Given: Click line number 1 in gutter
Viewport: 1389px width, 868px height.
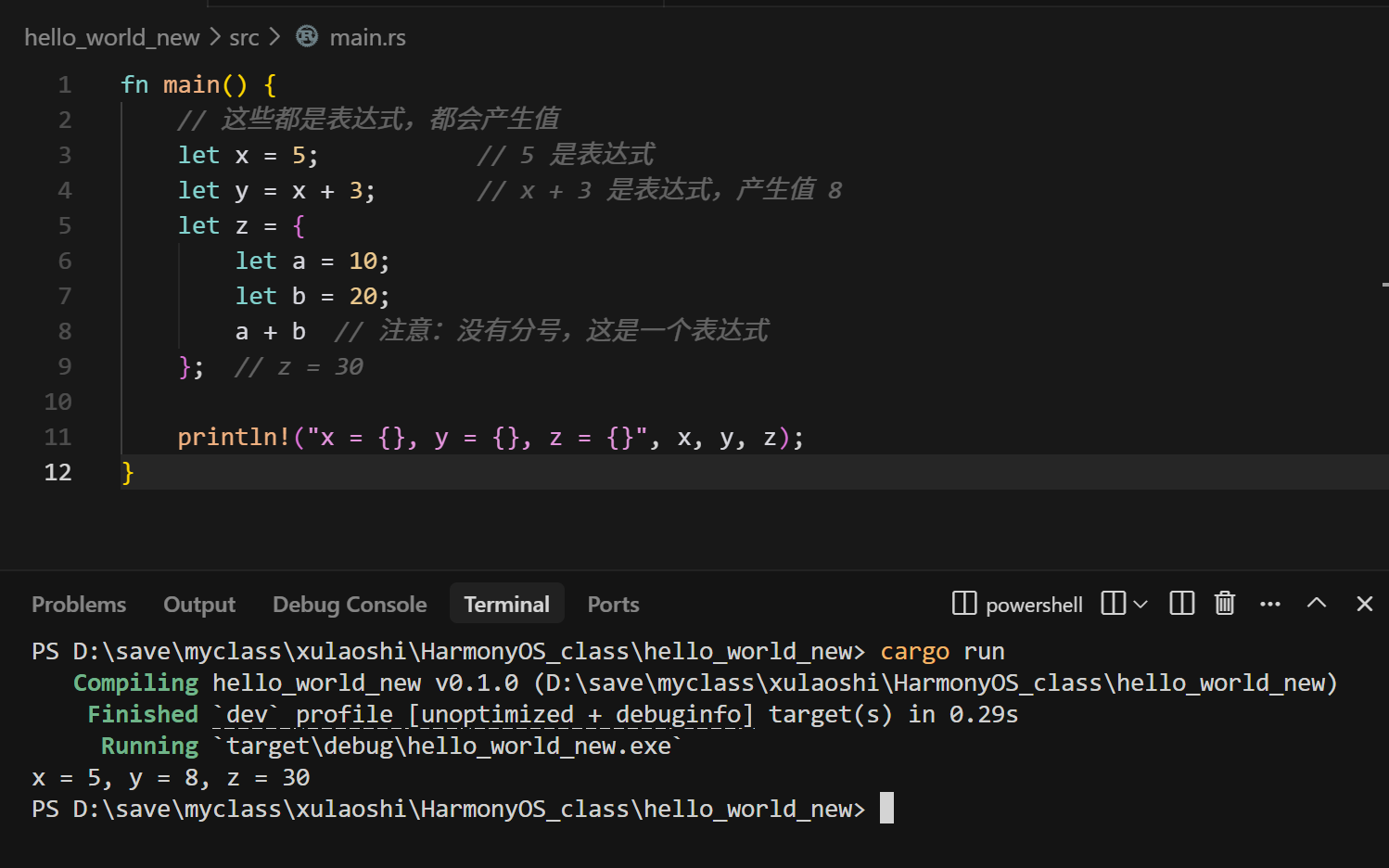Looking at the screenshot, I should point(65,84).
